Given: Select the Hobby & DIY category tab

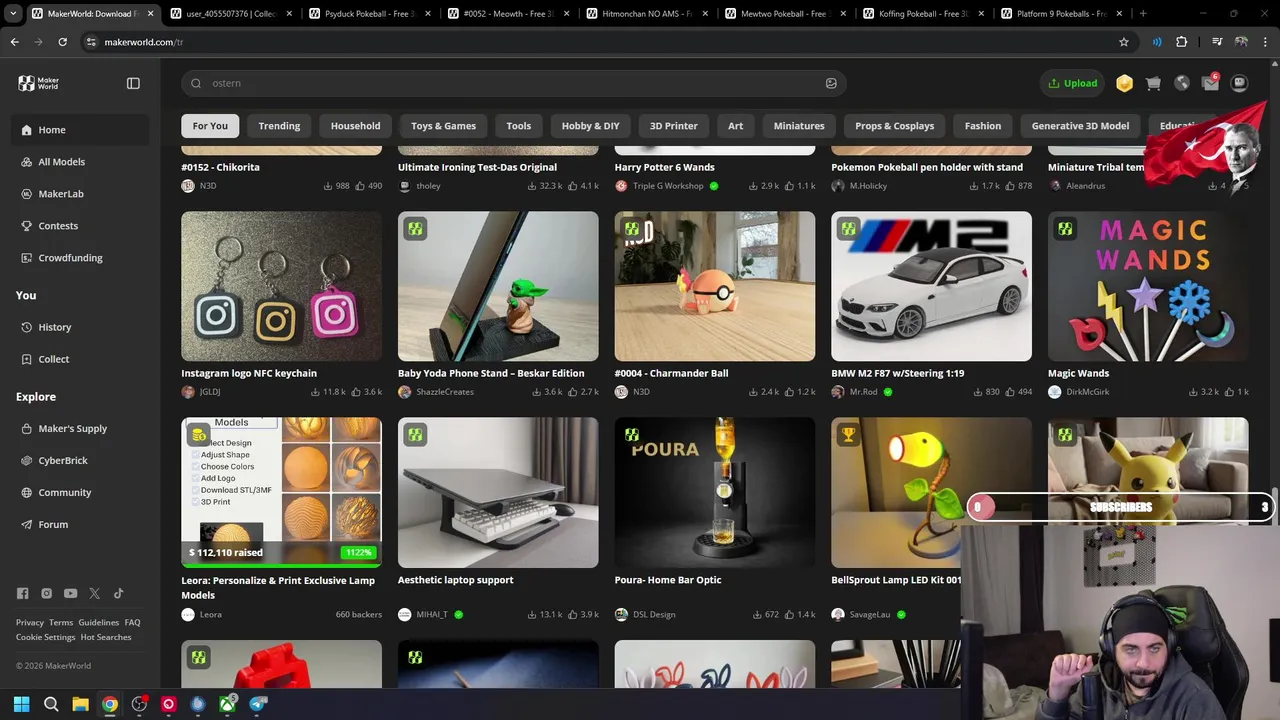Looking at the screenshot, I should [x=590, y=126].
